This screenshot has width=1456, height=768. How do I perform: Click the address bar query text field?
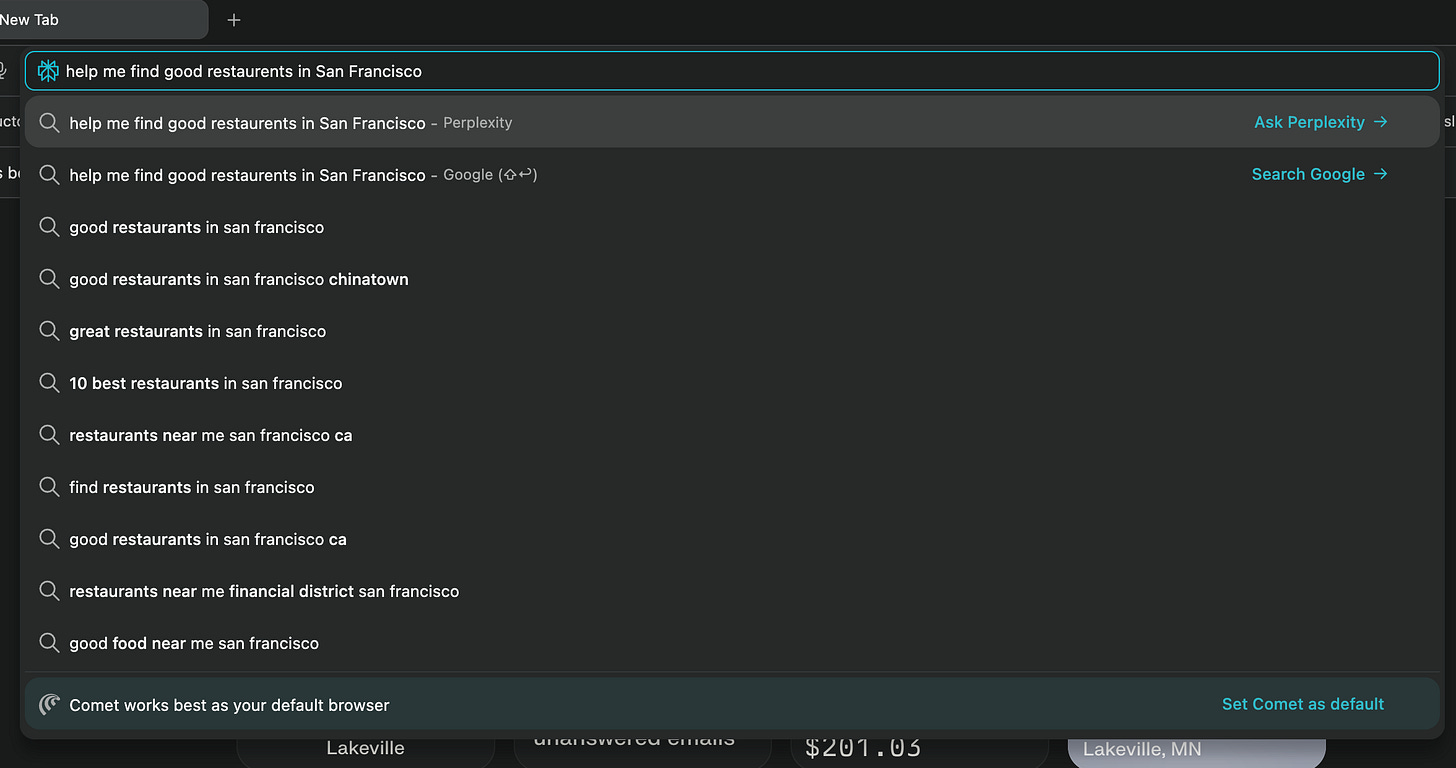click(732, 71)
